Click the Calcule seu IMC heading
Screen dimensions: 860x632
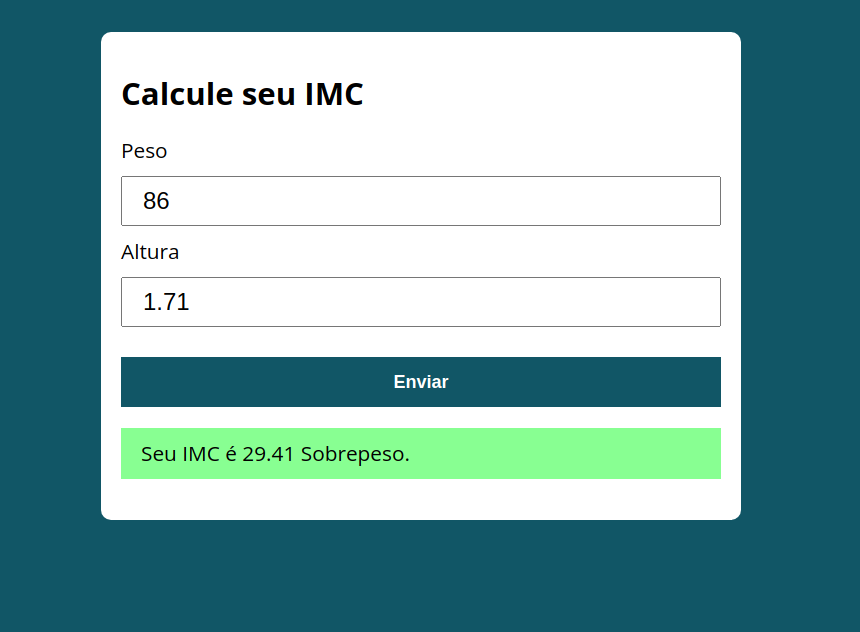[x=242, y=94]
